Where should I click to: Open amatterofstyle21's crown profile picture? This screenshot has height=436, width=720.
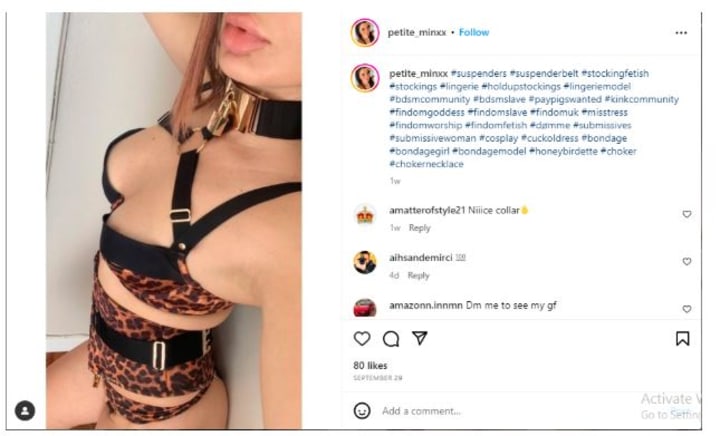365,215
